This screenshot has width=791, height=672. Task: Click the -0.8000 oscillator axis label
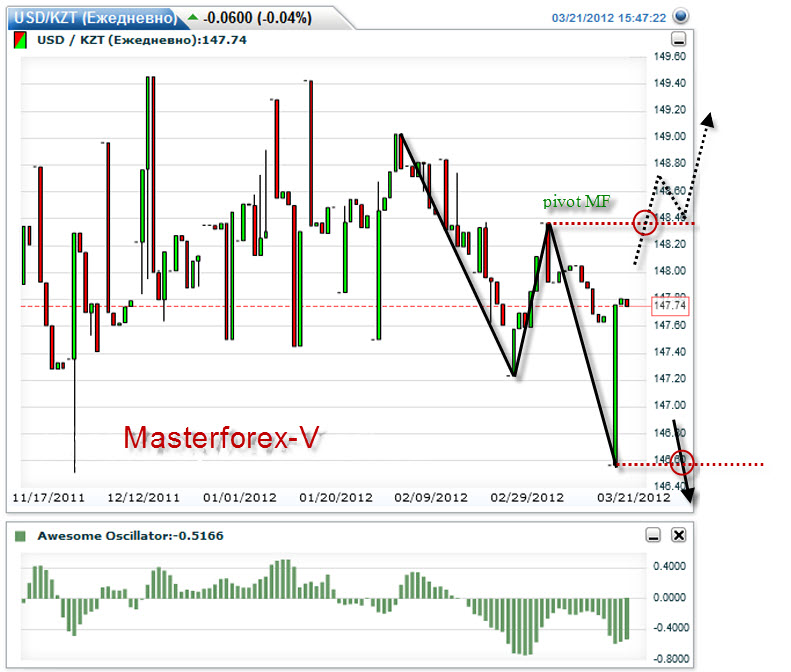pyautogui.click(x=671, y=659)
